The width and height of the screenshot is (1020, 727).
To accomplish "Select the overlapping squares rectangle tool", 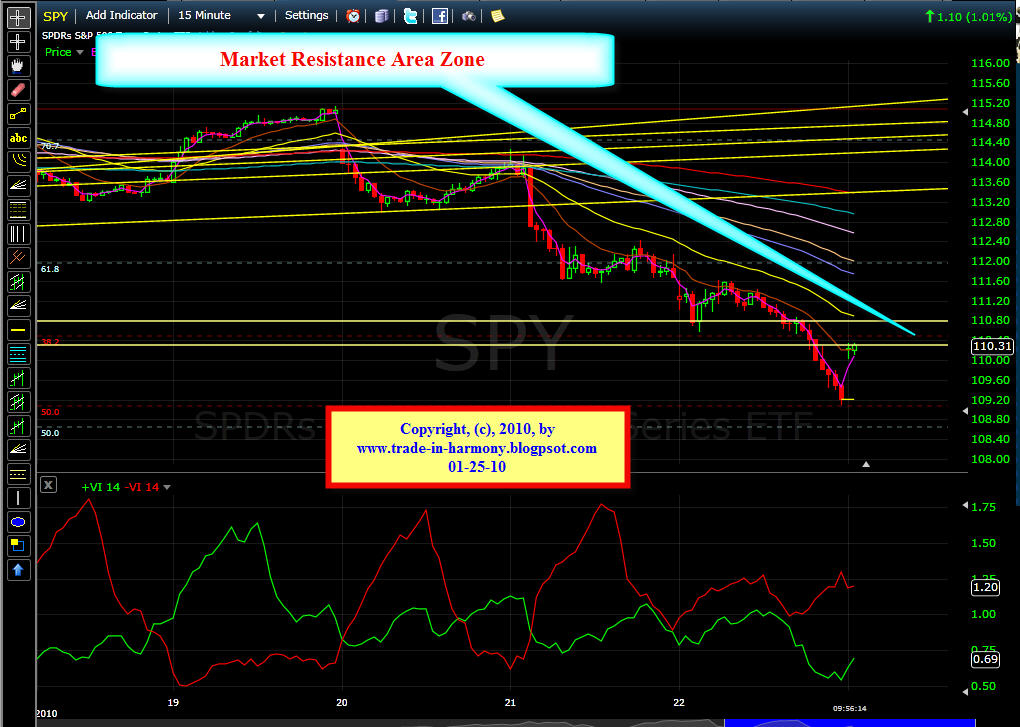I will coord(18,546).
